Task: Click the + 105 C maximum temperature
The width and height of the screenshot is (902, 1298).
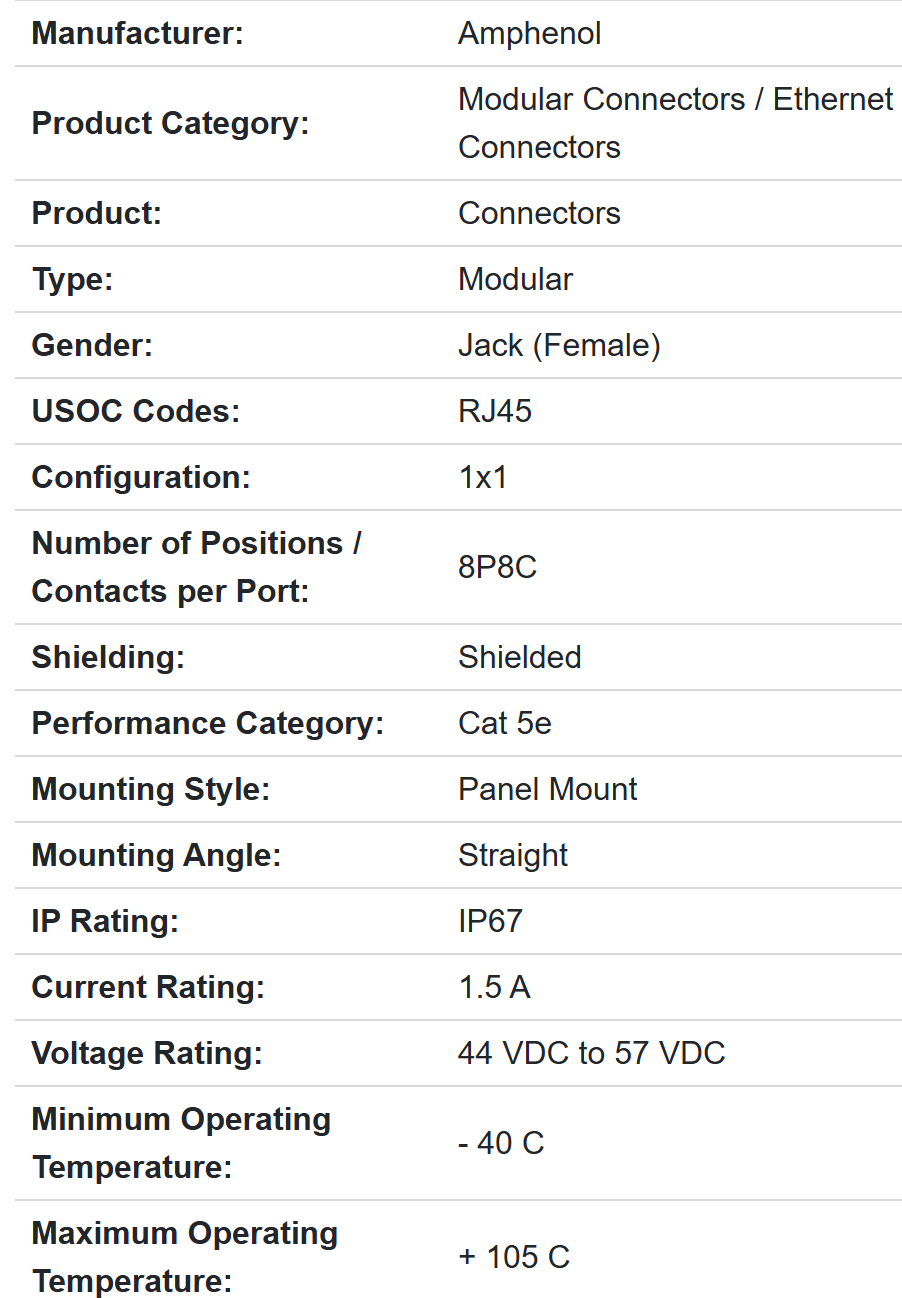Action: tap(514, 1257)
